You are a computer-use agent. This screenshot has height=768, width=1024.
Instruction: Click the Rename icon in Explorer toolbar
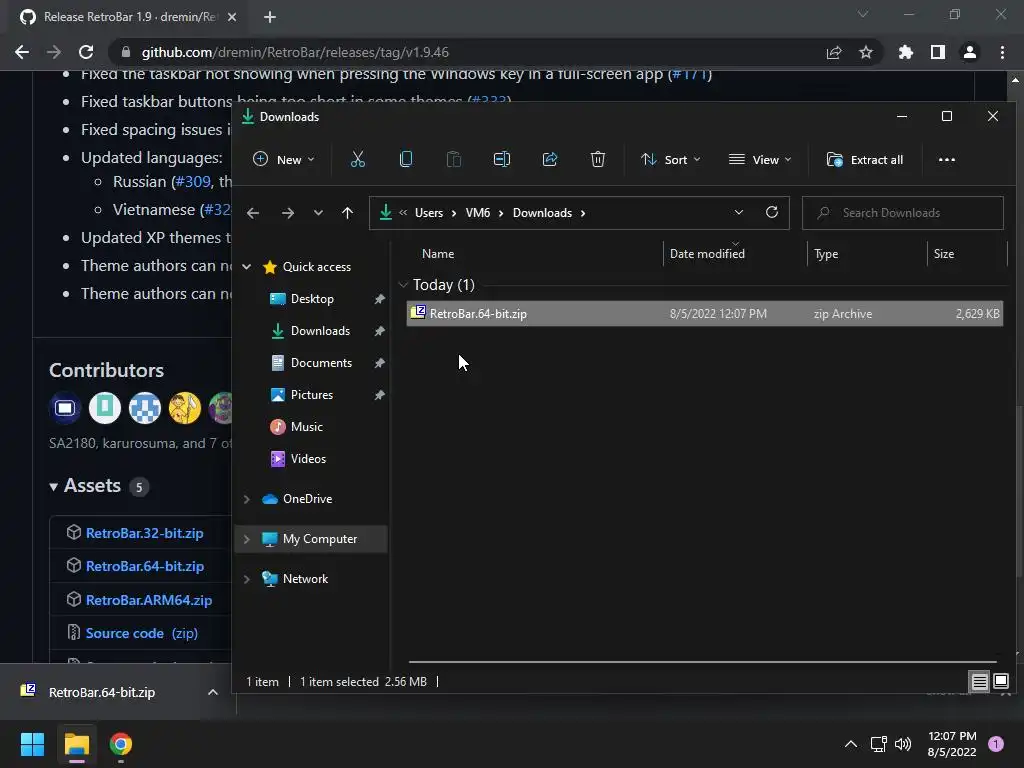pyautogui.click(x=502, y=159)
